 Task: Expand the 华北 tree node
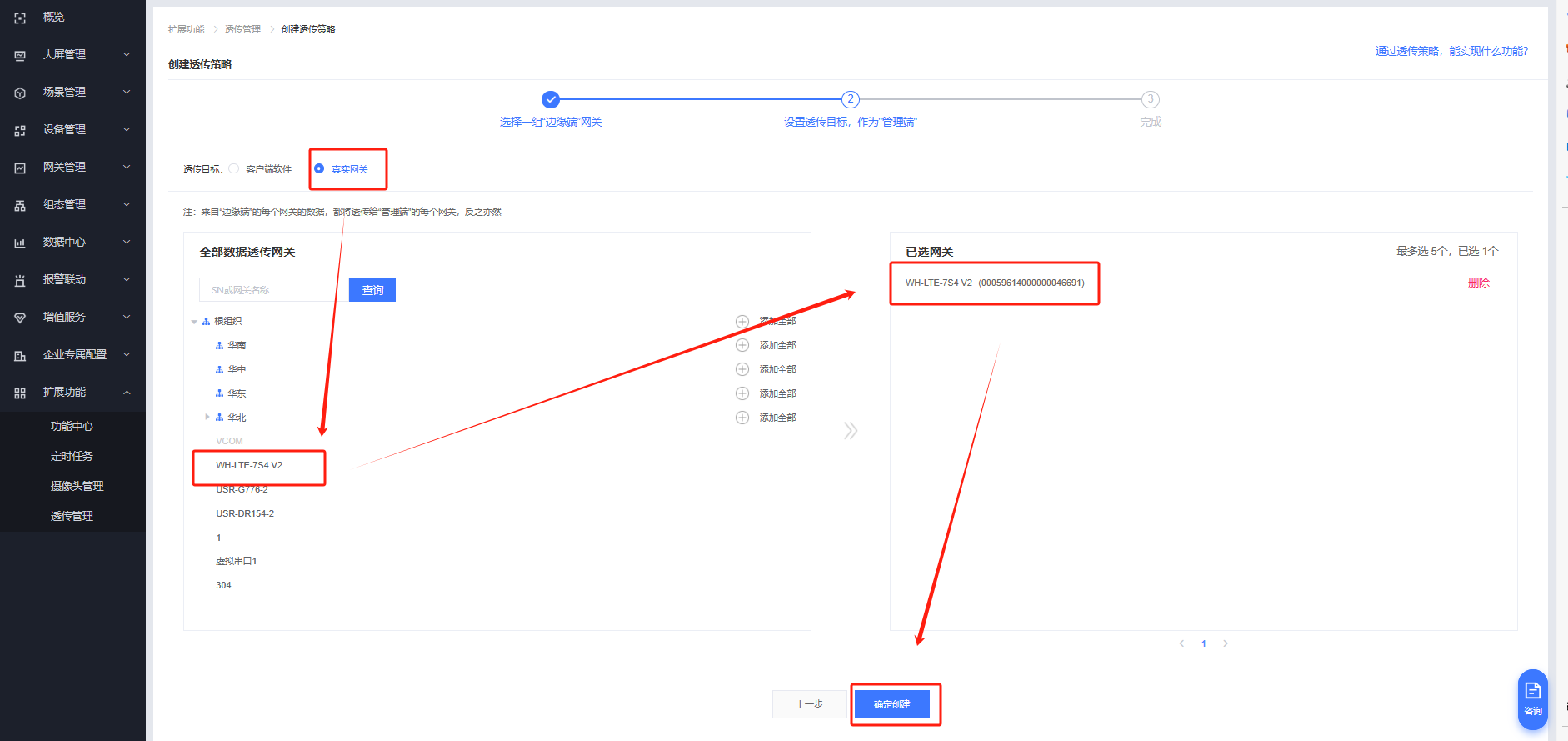coord(207,417)
